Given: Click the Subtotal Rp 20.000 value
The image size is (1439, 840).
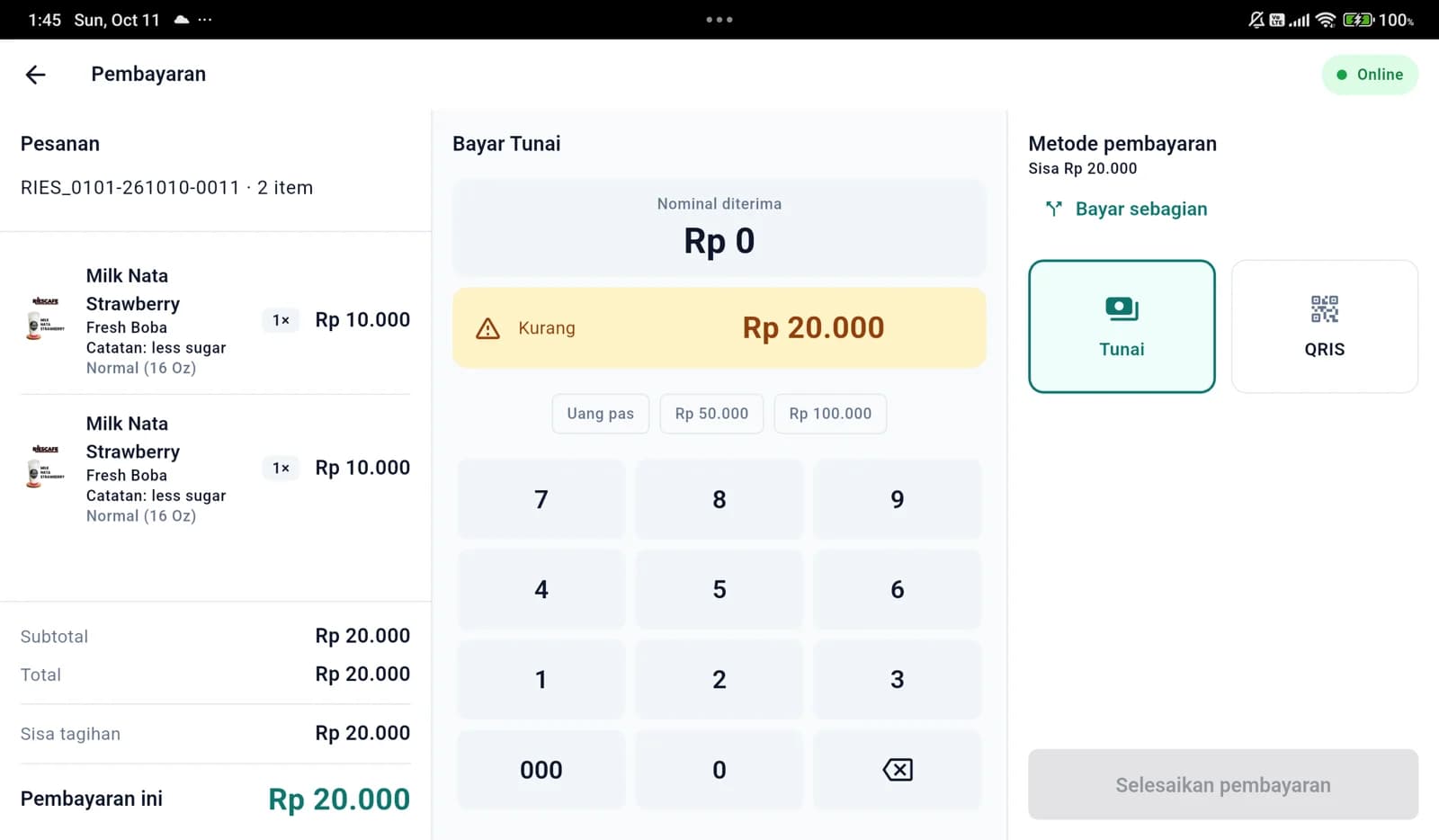Looking at the screenshot, I should pyautogui.click(x=362, y=636).
